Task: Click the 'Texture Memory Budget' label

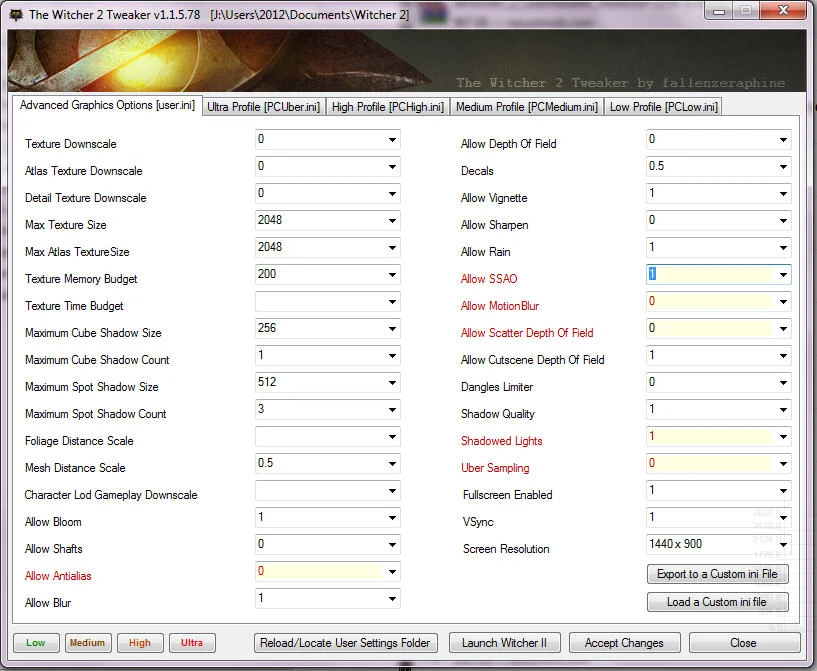Action: point(81,279)
